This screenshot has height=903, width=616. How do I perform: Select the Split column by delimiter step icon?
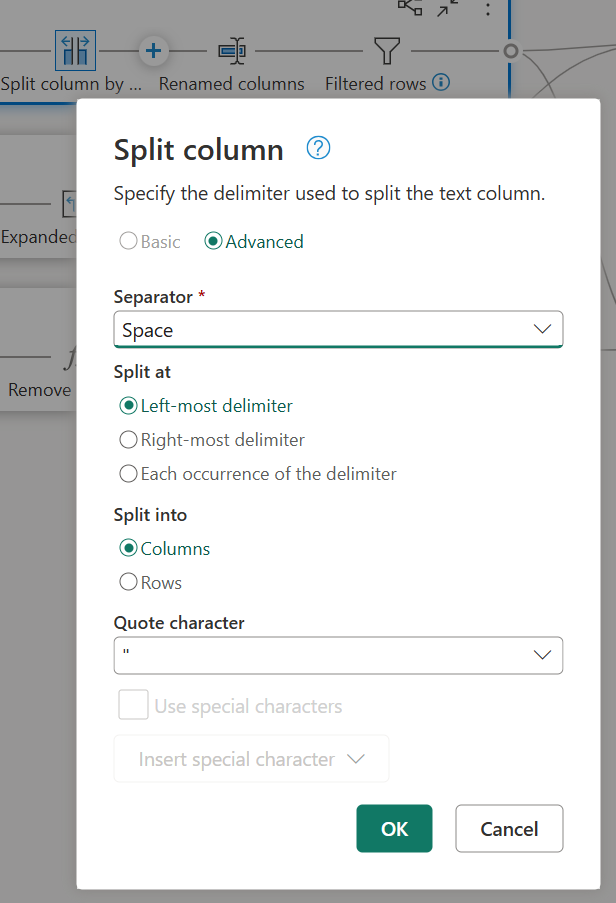point(75,50)
